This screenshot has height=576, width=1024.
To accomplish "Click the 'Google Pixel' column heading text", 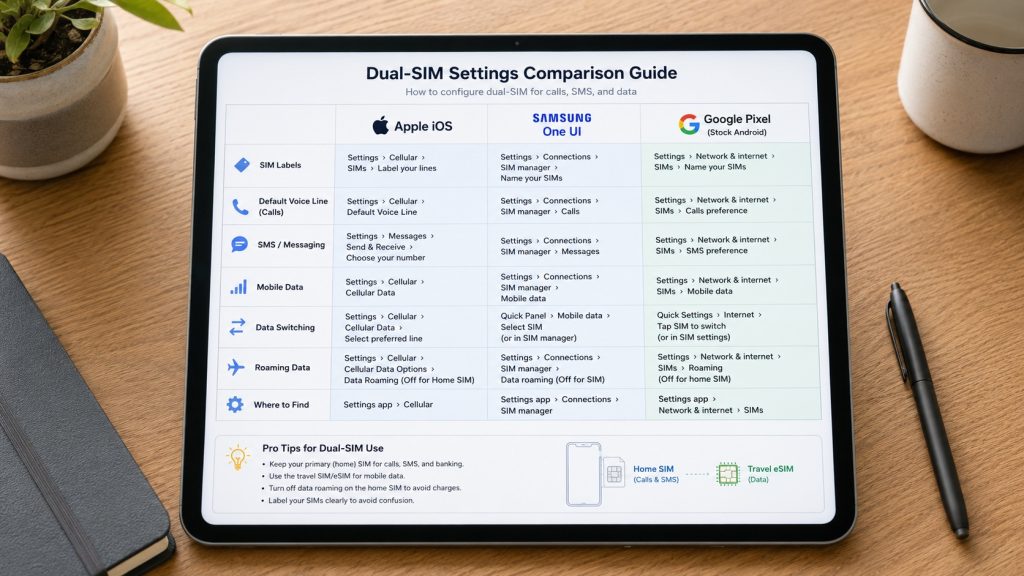I will pos(737,119).
